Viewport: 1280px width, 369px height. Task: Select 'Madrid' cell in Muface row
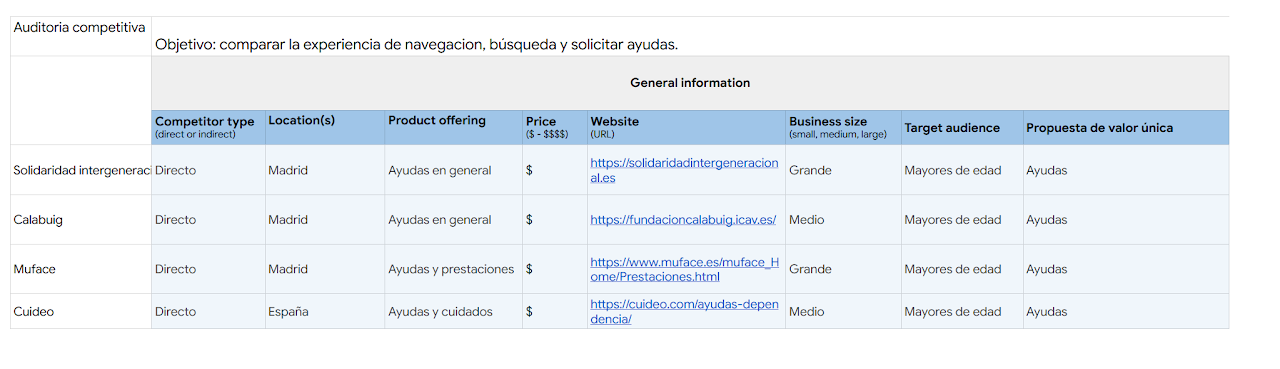coord(325,269)
